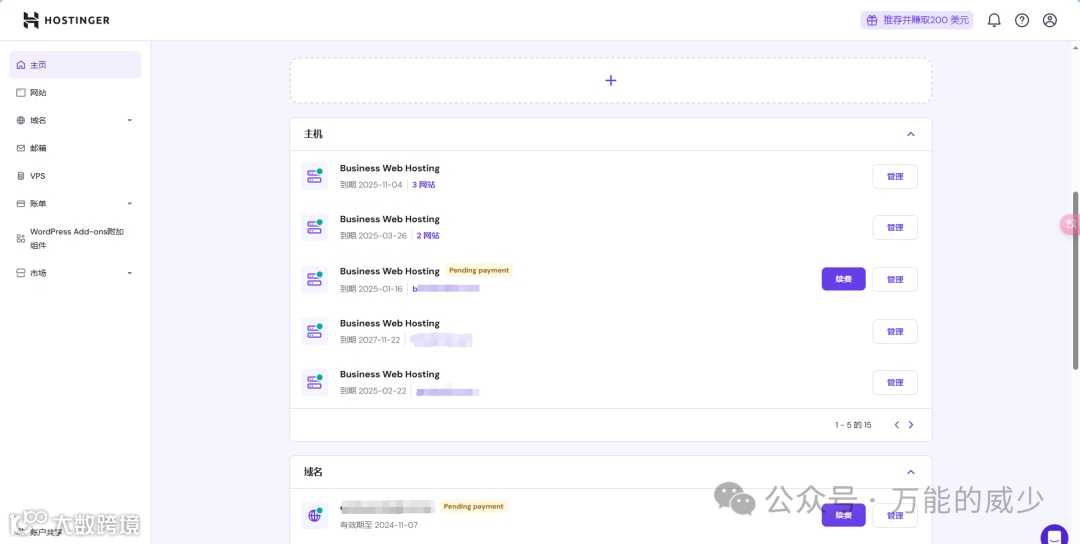Click 到期 2027-11-22 text
Screen dimensions: 1080x544
pos(371,339)
